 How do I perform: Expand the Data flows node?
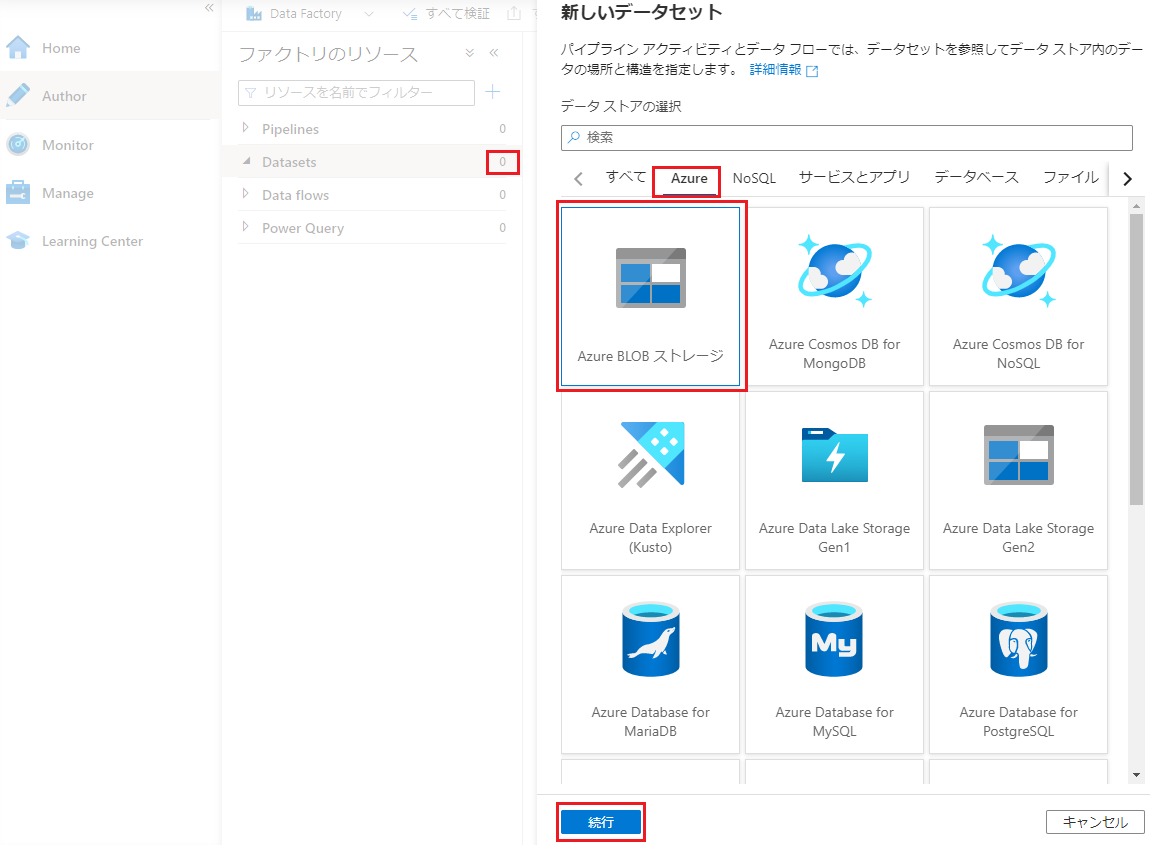(x=246, y=194)
